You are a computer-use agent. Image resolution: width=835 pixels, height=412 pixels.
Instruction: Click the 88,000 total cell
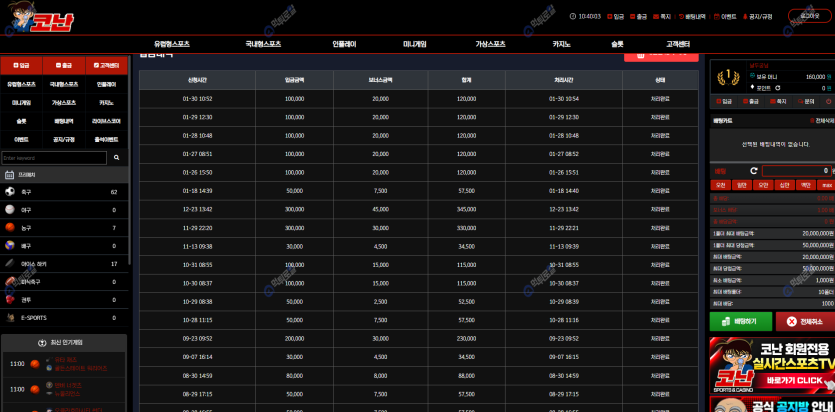[x=466, y=375]
